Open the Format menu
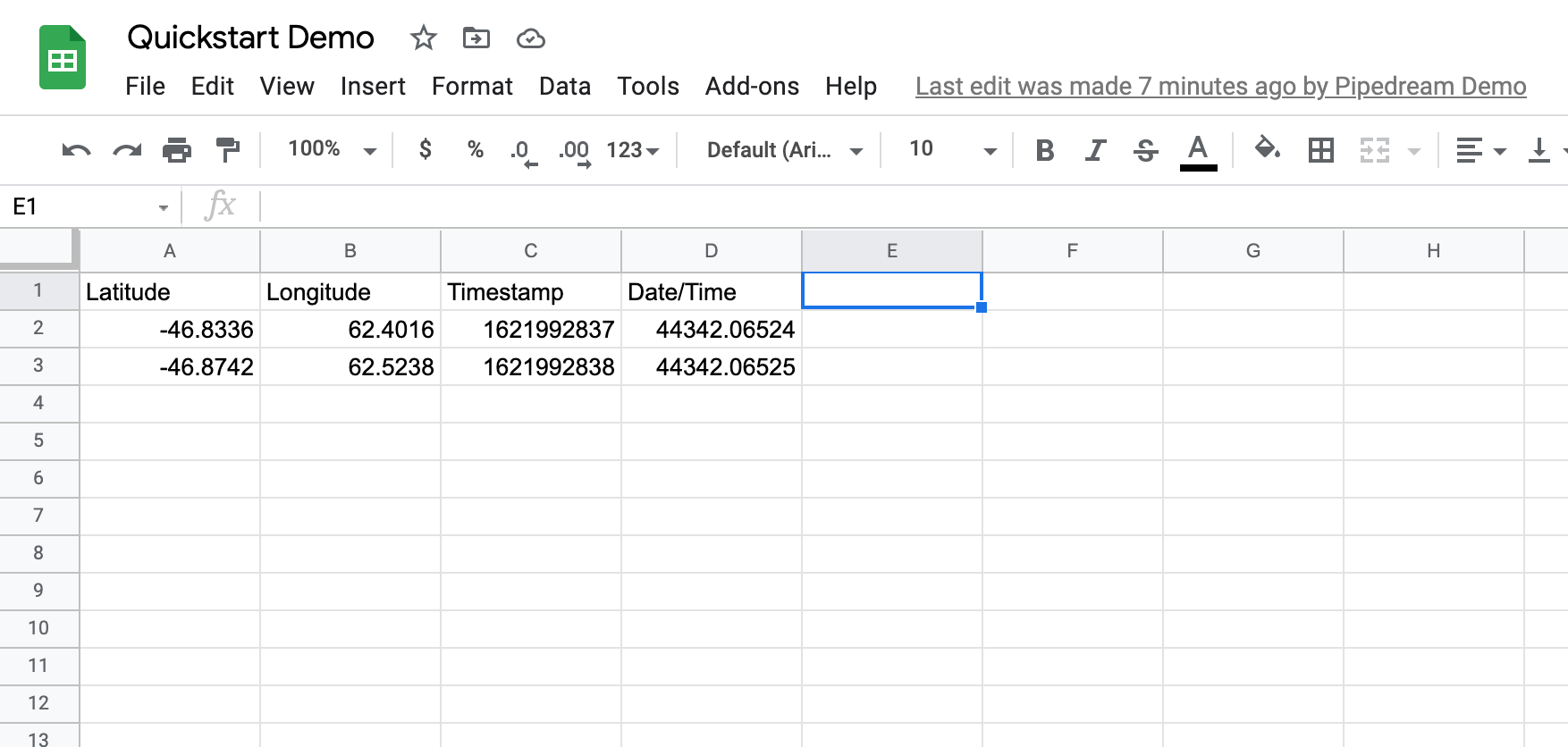Screen dimensions: 1568x747 coord(472,87)
